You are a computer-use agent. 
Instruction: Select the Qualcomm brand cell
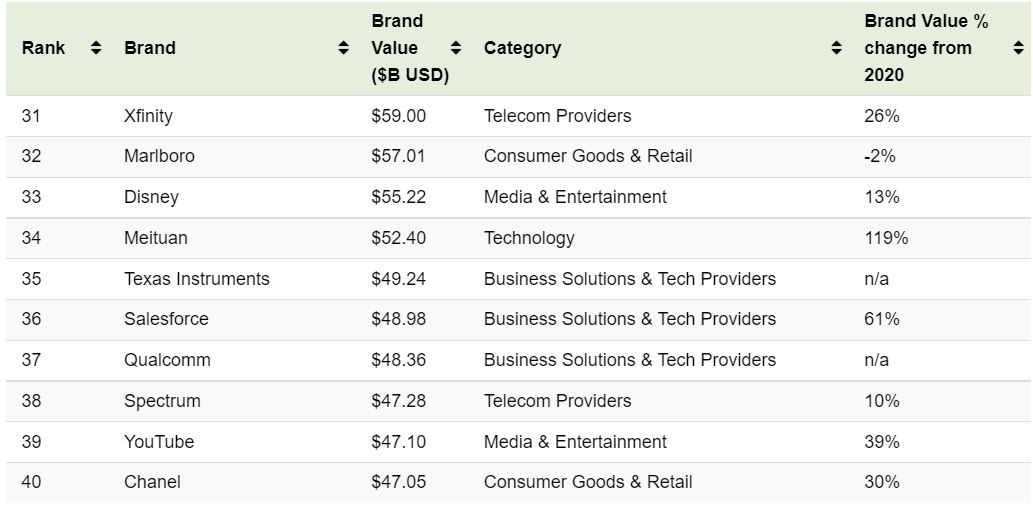tap(167, 360)
